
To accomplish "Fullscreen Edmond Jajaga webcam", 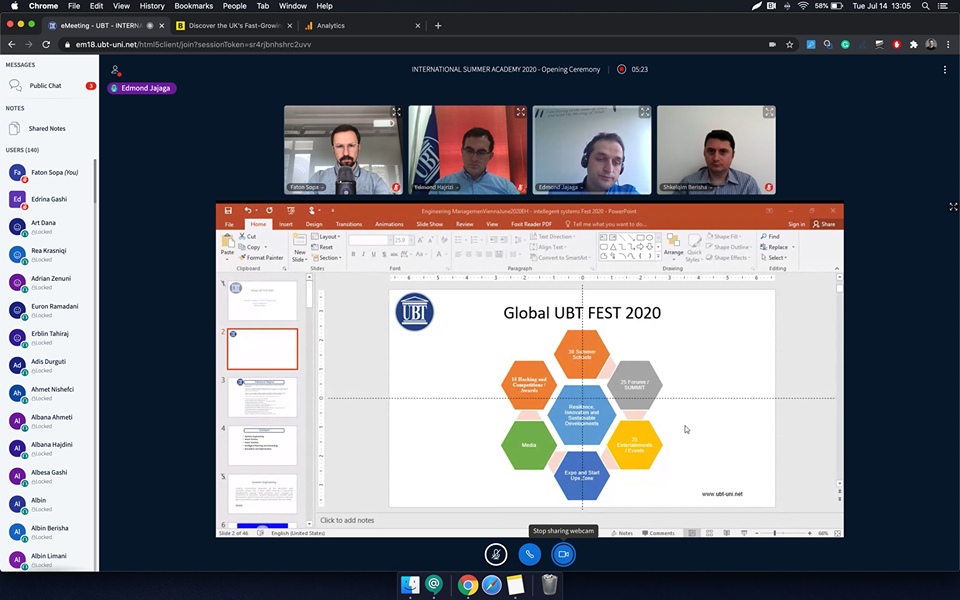I will click(645, 112).
